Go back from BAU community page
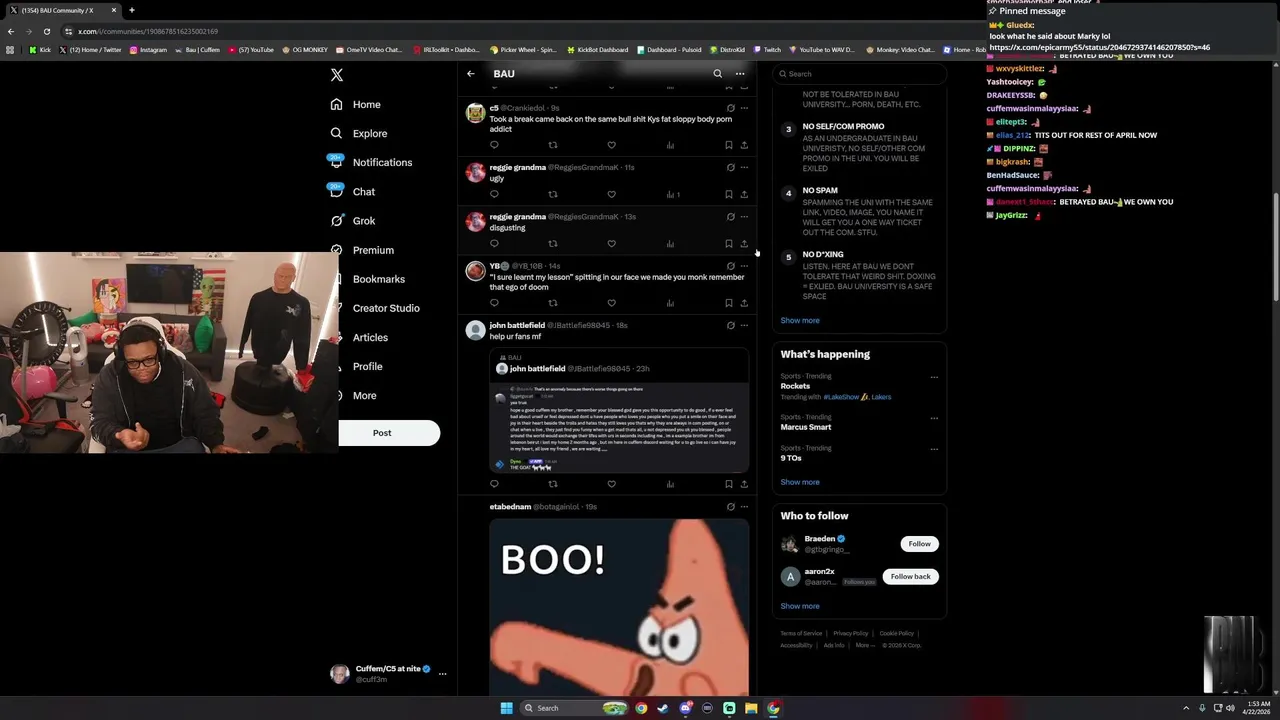This screenshot has height=720, width=1280. (x=471, y=74)
